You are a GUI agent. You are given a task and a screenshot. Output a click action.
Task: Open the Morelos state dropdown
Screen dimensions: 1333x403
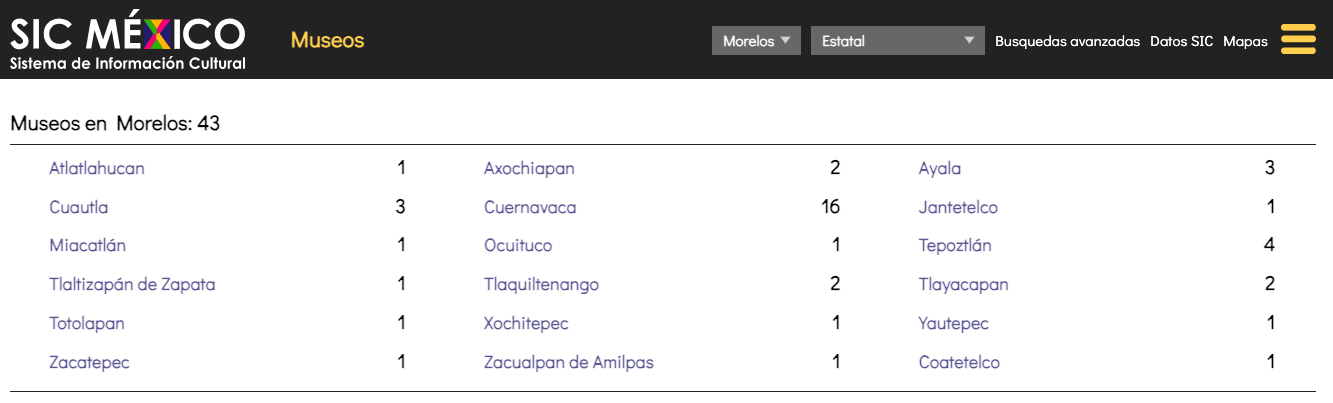tap(756, 41)
